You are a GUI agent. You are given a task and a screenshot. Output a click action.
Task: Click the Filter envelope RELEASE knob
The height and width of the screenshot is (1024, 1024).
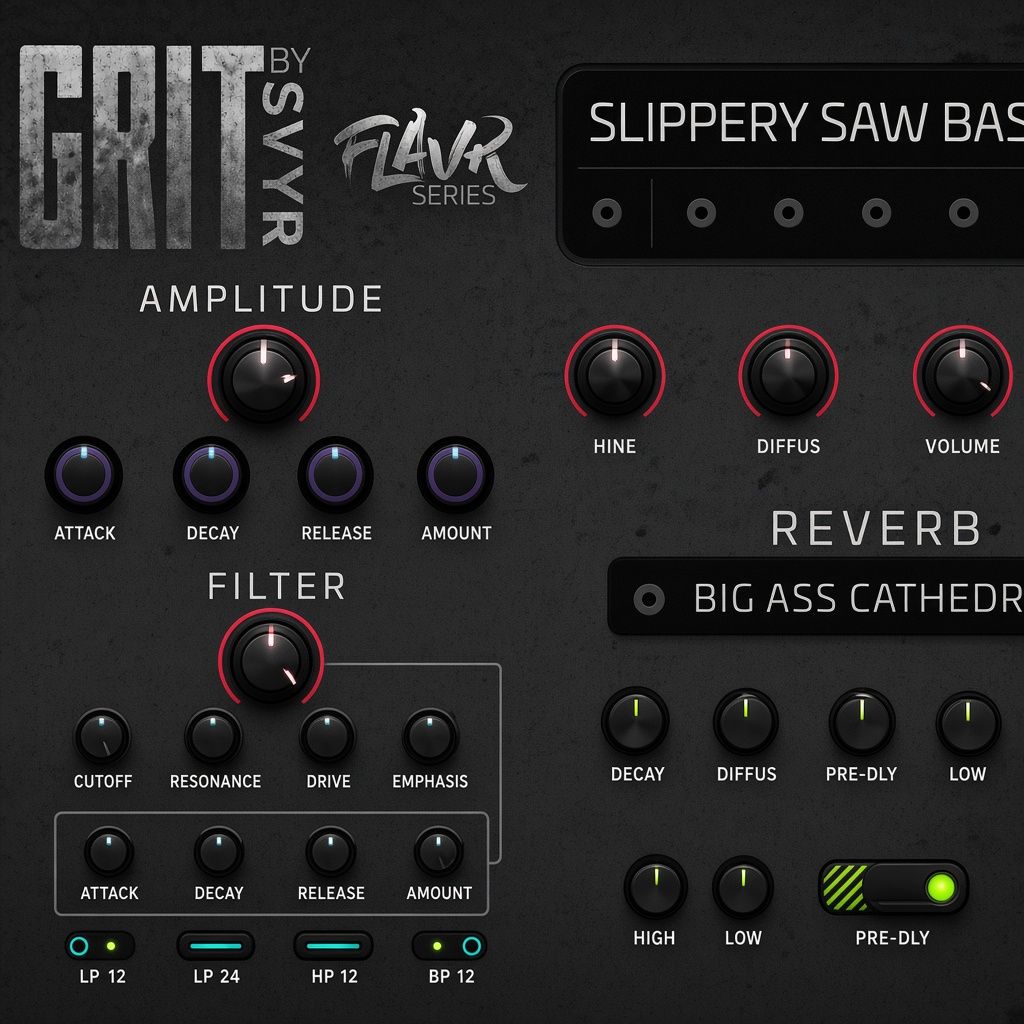(x=330, y=852)
